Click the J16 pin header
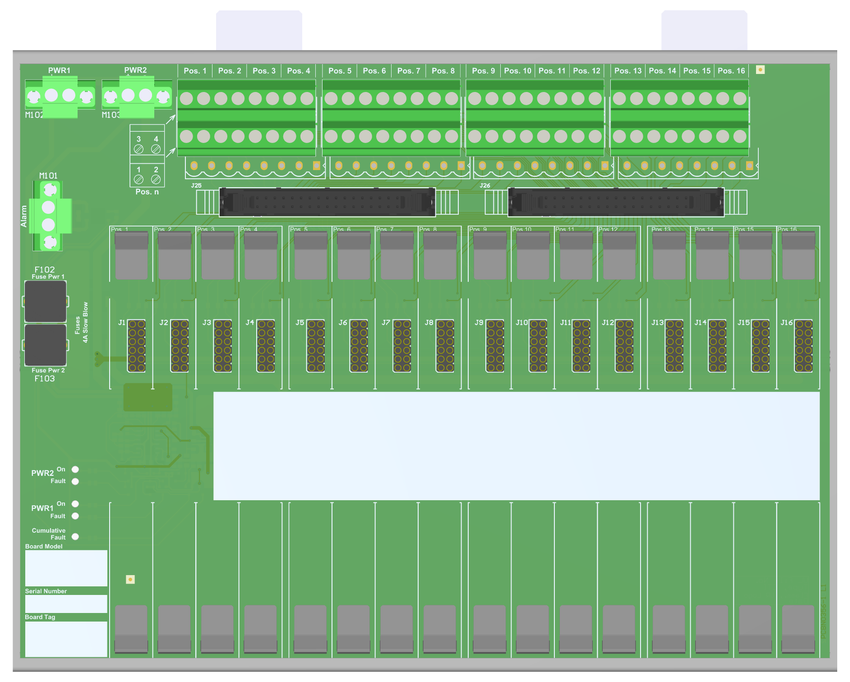The image size is (850, 682). (x=803, y=346)
